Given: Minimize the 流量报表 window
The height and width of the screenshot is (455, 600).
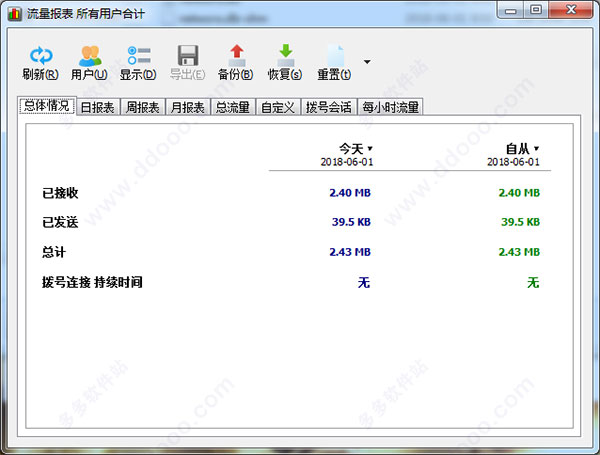Looking at the screenshot, I should (x=511, y=10).
